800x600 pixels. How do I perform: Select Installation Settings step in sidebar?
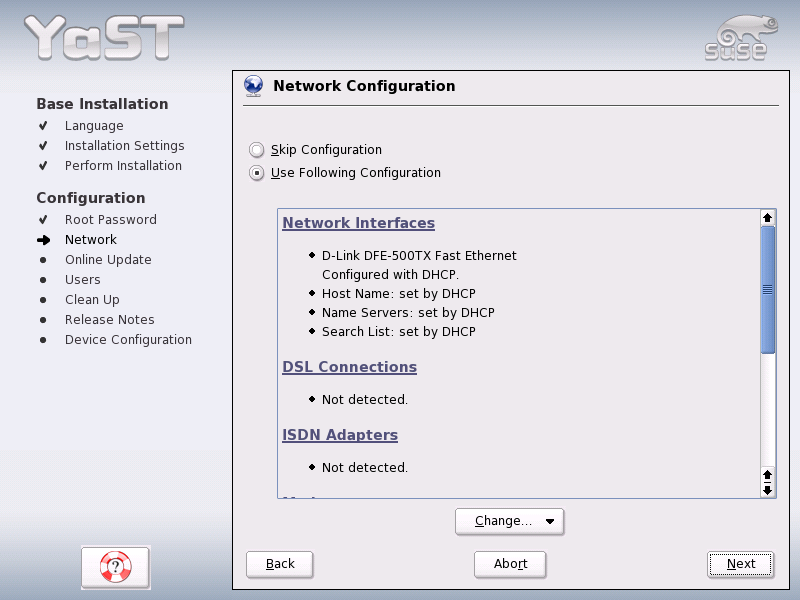point(124,145)
